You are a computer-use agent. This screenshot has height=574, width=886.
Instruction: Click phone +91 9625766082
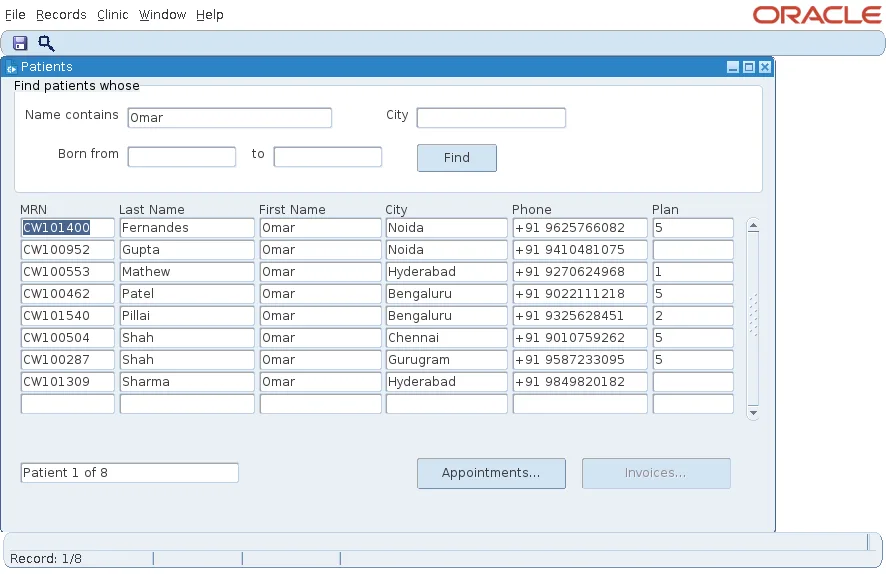tap(580, 228)
